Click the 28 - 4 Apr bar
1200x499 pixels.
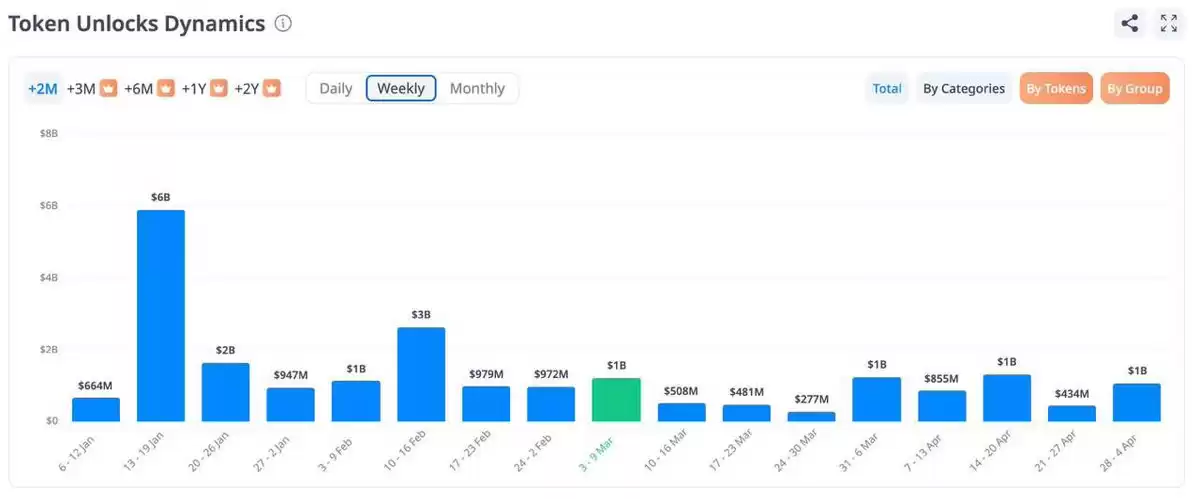click(1137, 402)
